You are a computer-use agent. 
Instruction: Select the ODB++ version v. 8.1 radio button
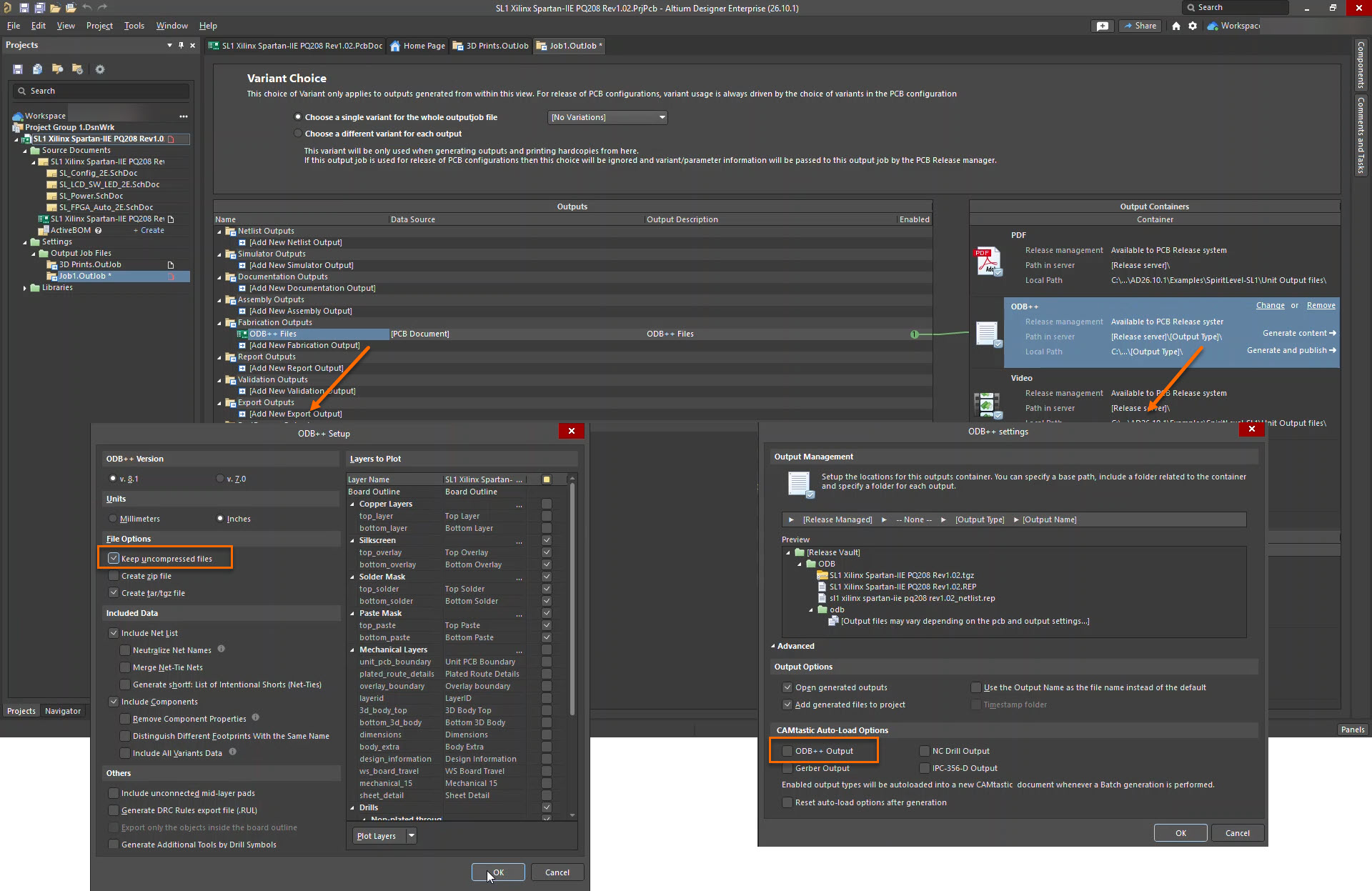click(112, 479)
